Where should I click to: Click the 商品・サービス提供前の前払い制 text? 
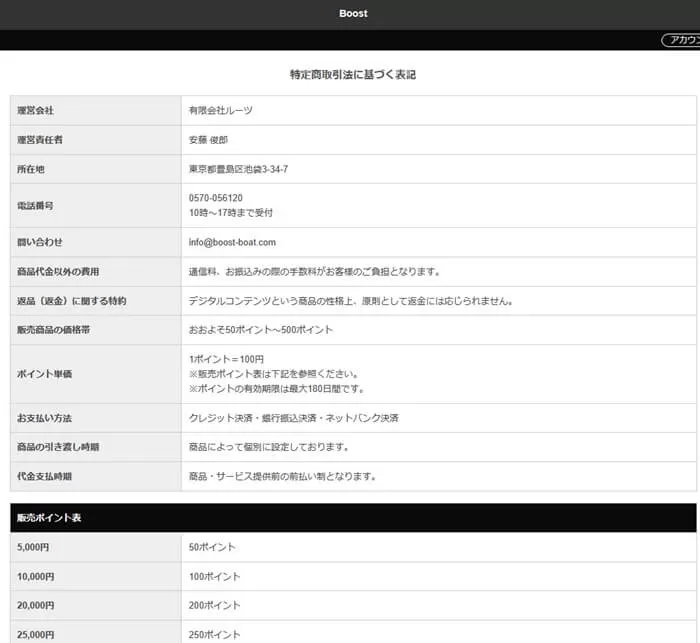(282, 476)
